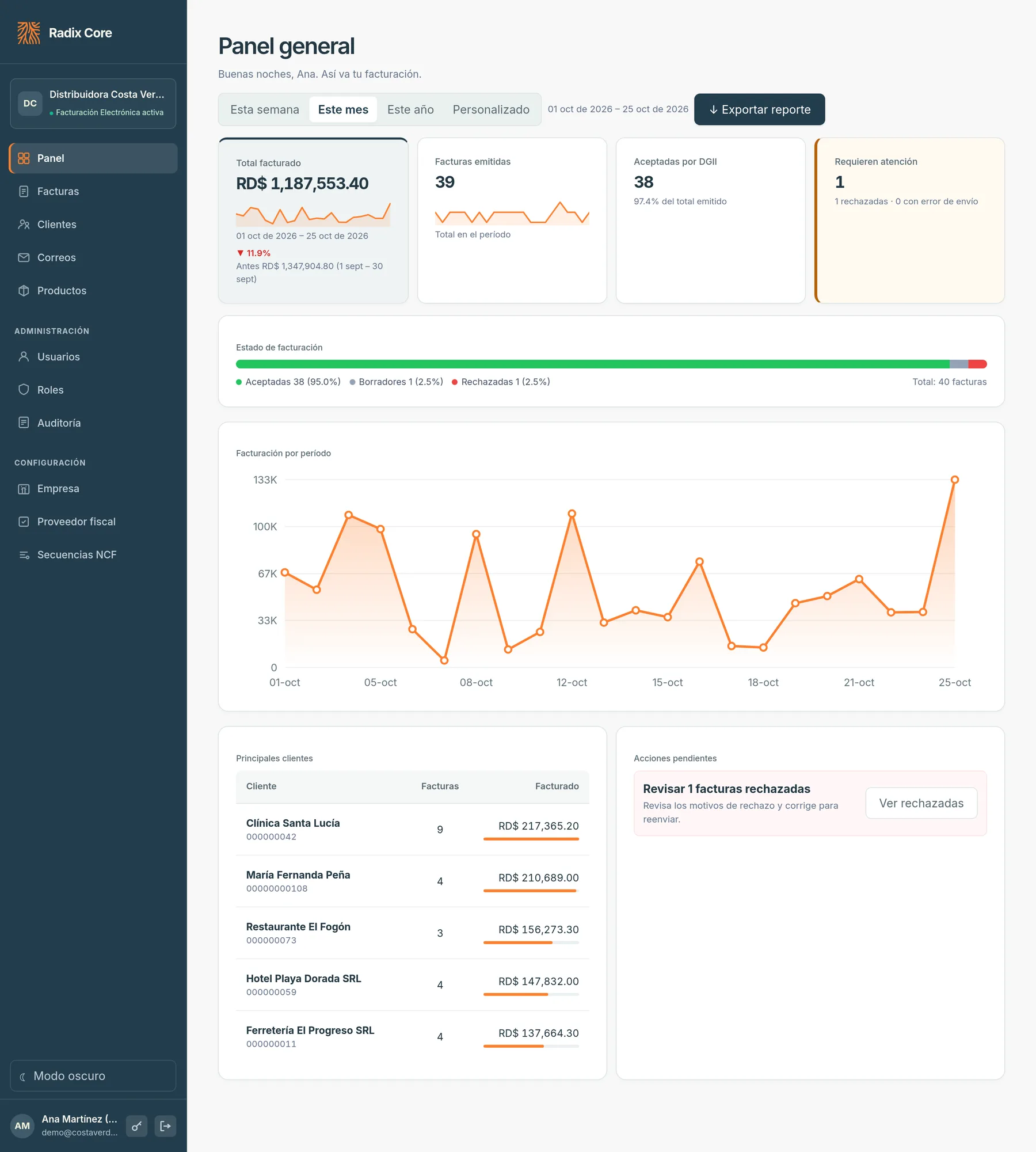This screenshot has width=1036, height=1152.
Task: Click the Ferretería El Progreso SRL name
Action: coord(310,1031)
